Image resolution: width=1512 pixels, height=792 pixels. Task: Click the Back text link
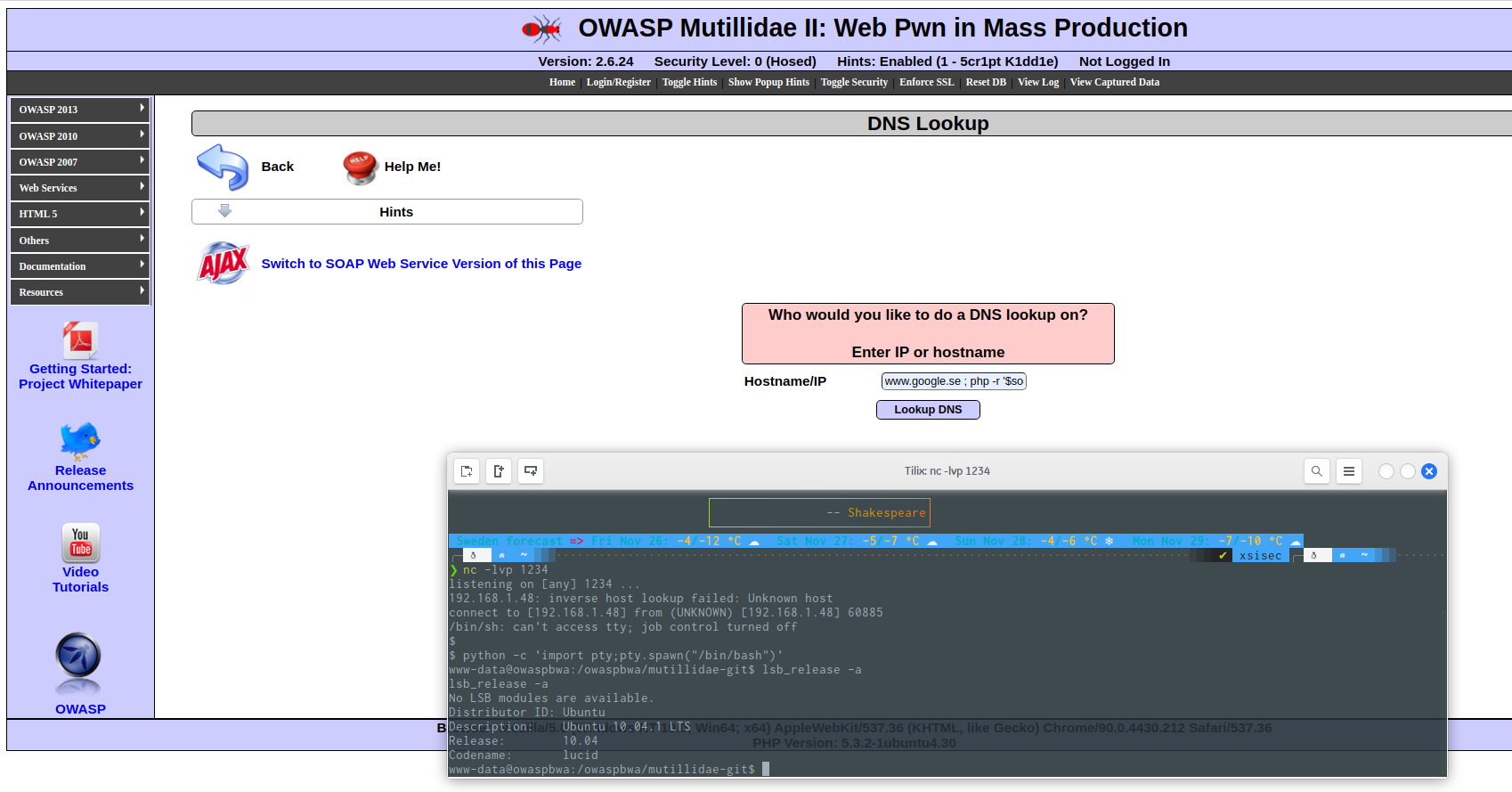coord(278,167)
